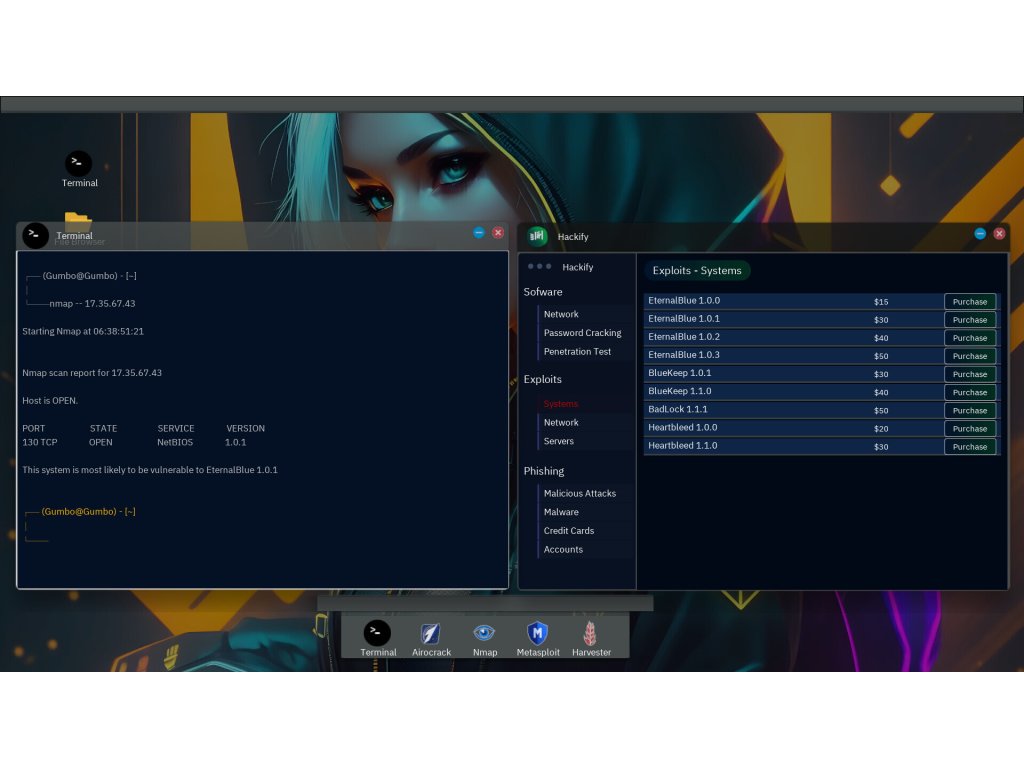1024x768 pixels.
Task: Select the Heartbleed 1.0.0 row name
Action: pos(682,428)
